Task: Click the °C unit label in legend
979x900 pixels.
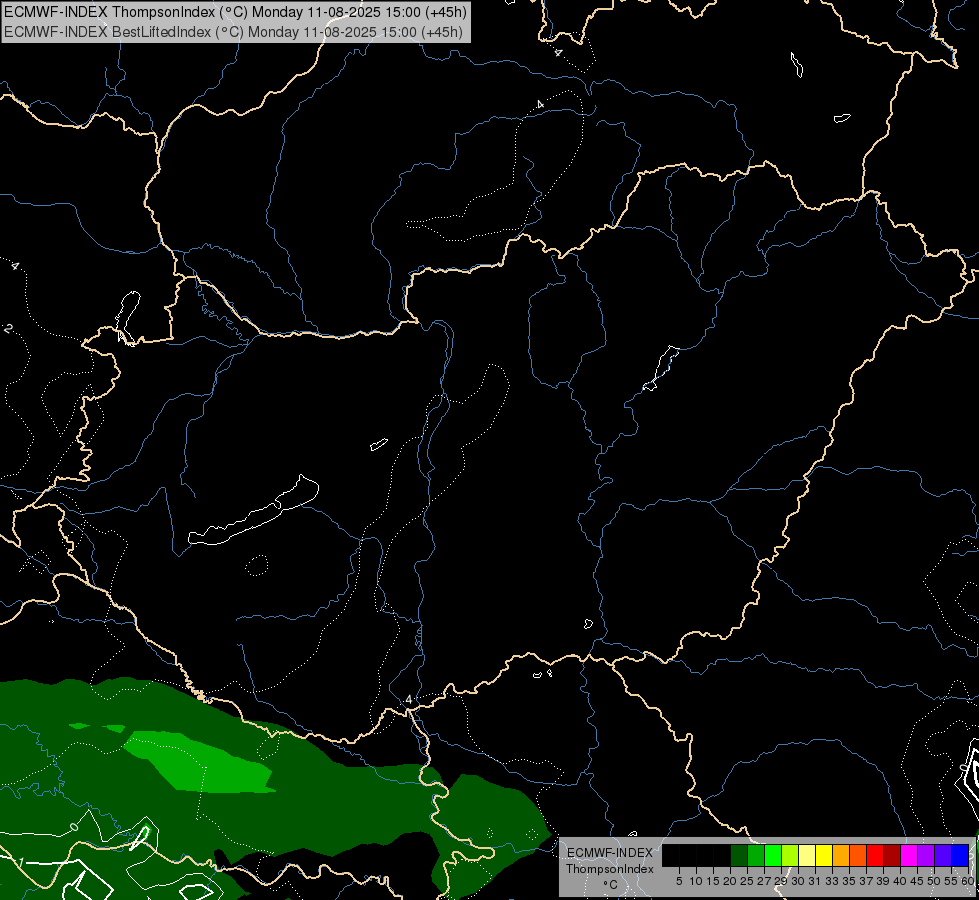Action: 610,884
